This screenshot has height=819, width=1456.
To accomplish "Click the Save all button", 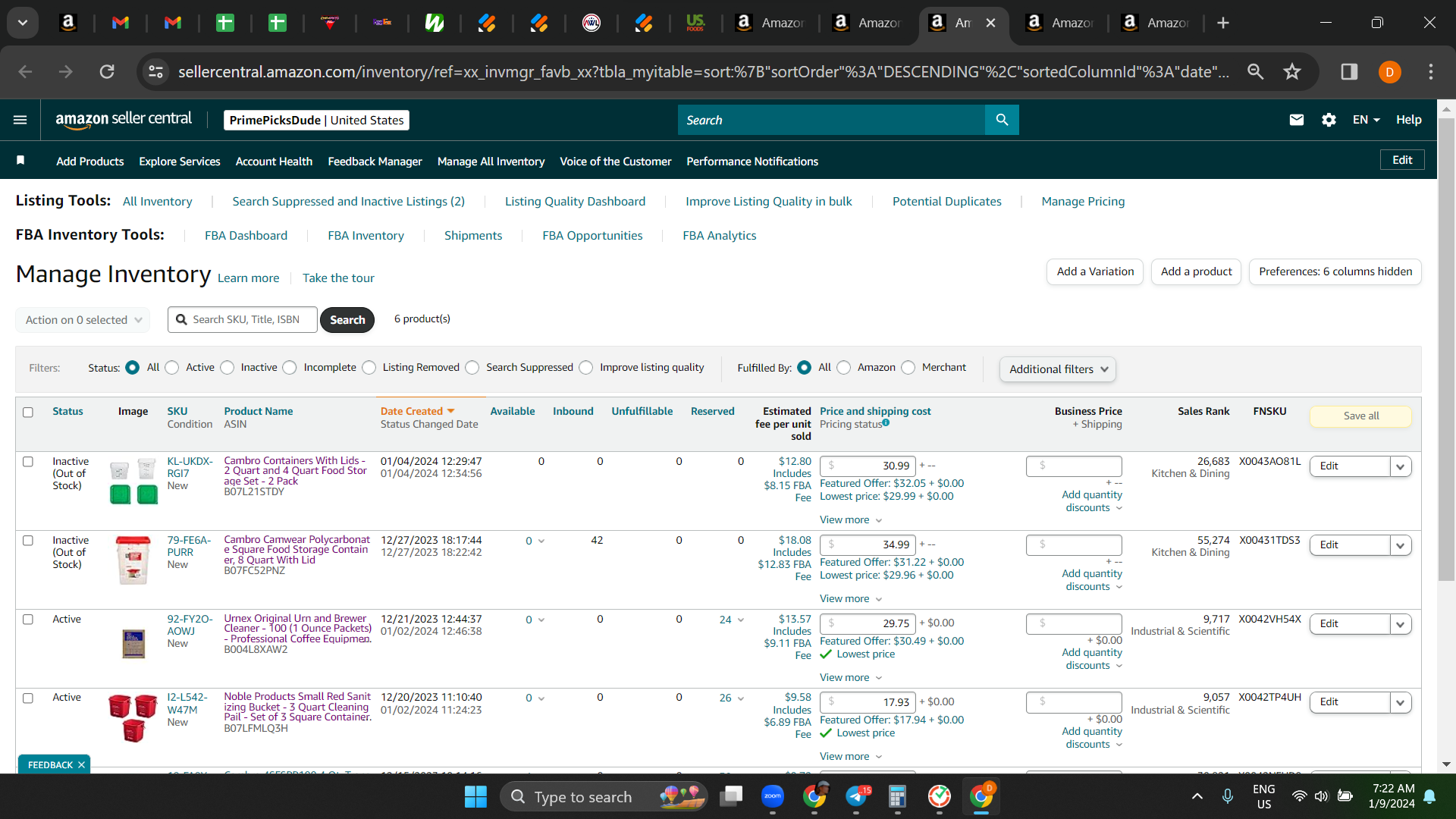I will pyautogui.click(x=1361, y=416).
